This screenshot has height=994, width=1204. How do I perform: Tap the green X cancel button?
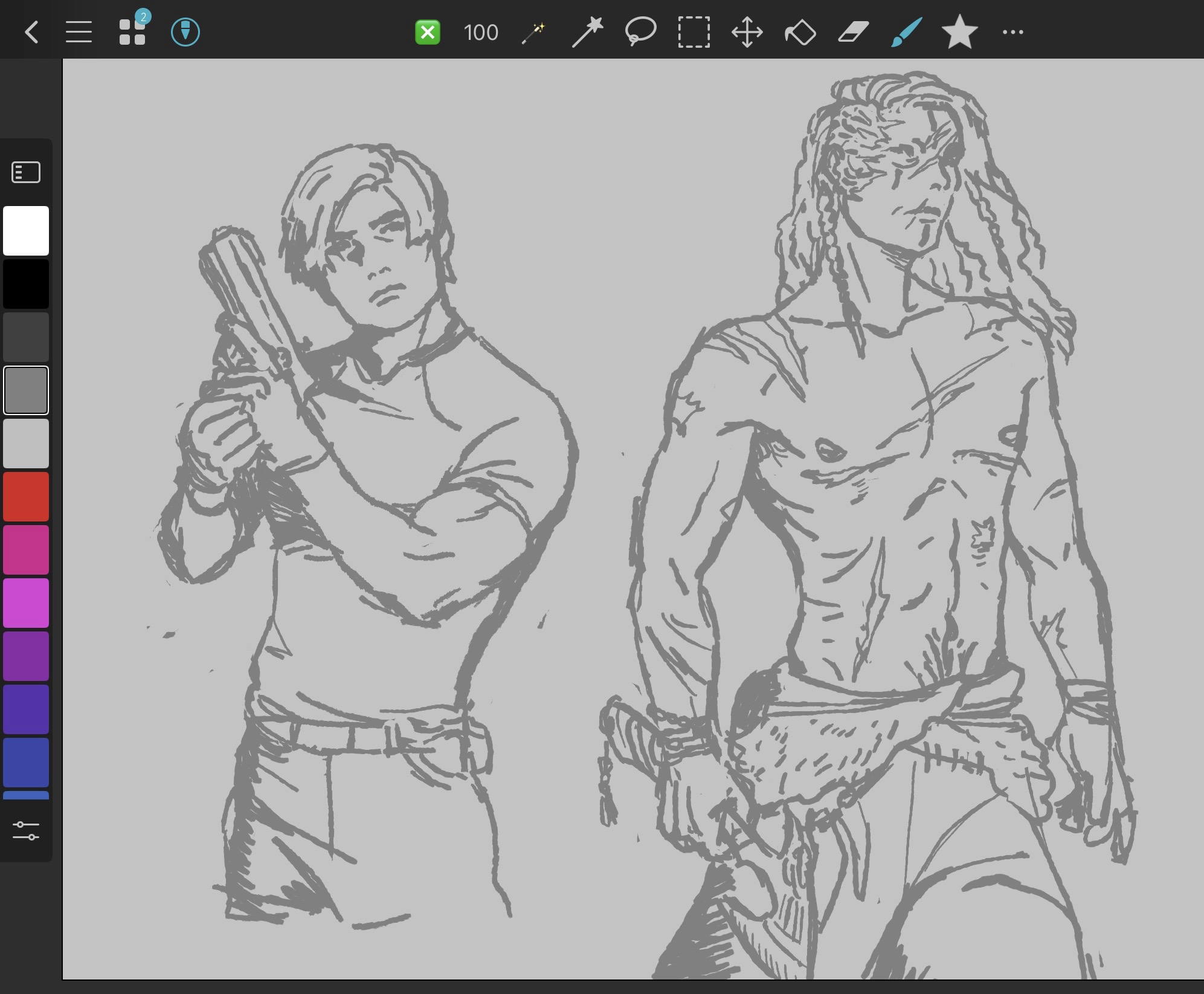coord(428,32)
